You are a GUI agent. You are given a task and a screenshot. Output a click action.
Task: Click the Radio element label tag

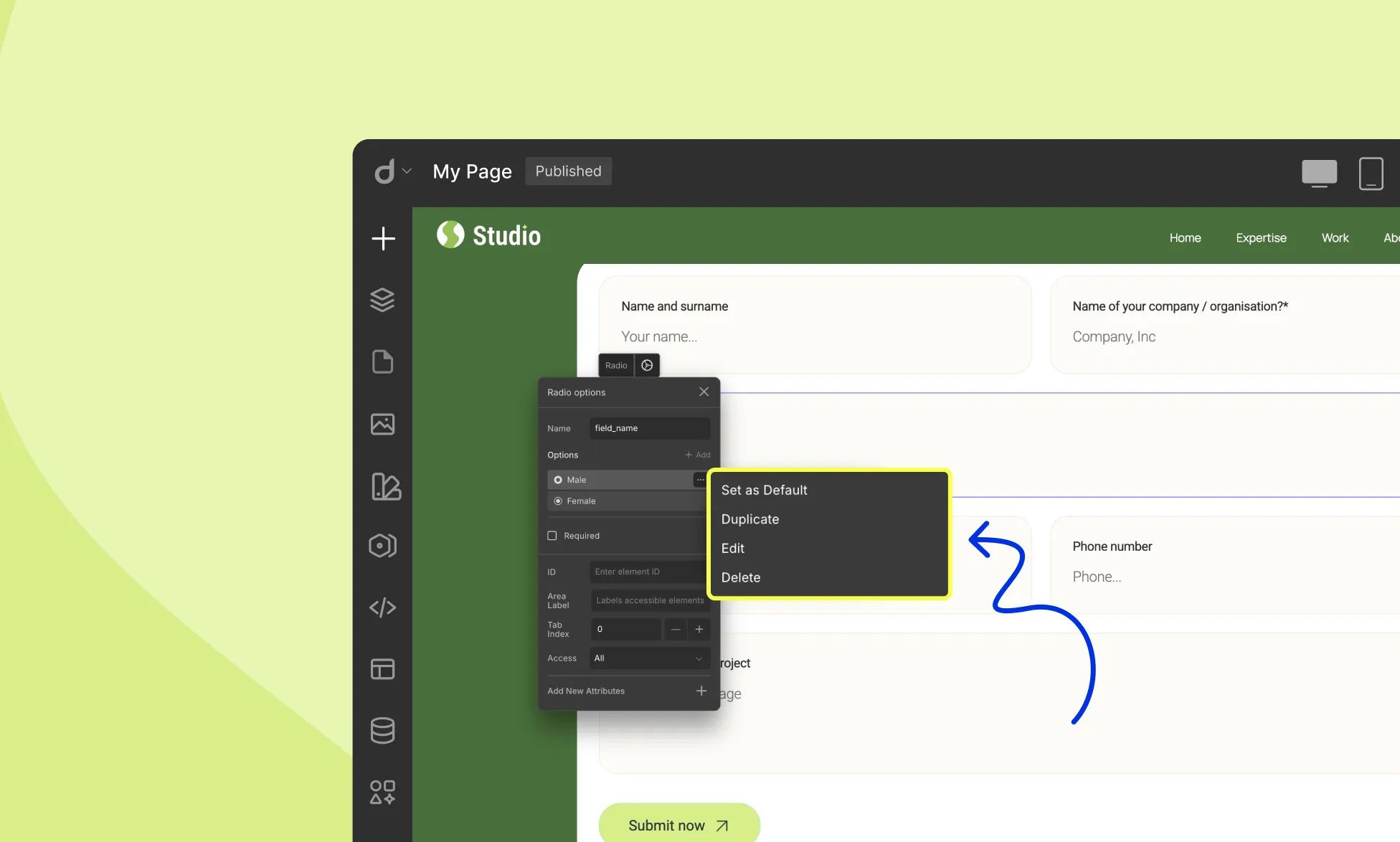(616, 365)
